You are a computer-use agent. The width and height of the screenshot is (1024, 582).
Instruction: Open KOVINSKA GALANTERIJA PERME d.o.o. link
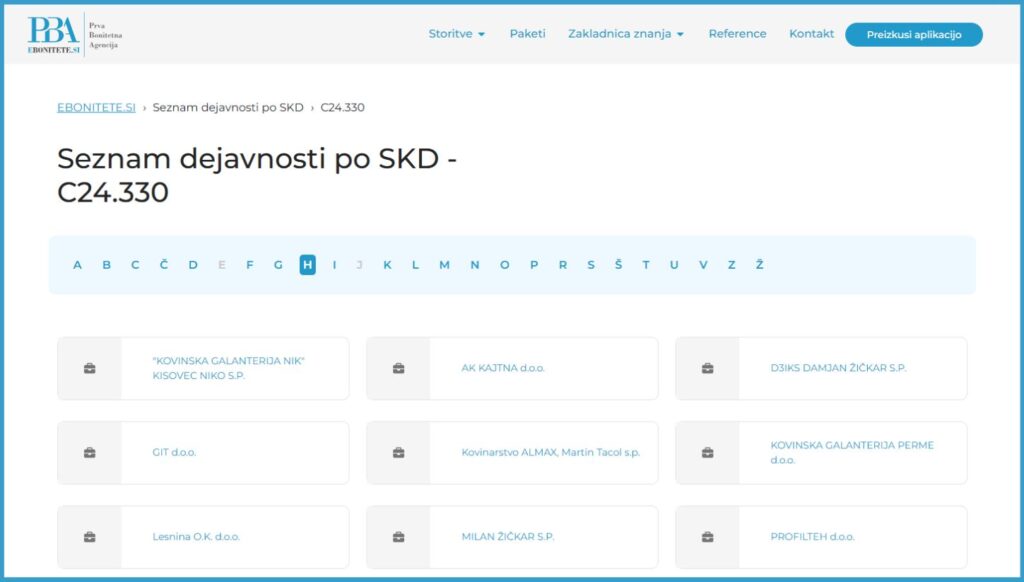click(x=852, y=453)
